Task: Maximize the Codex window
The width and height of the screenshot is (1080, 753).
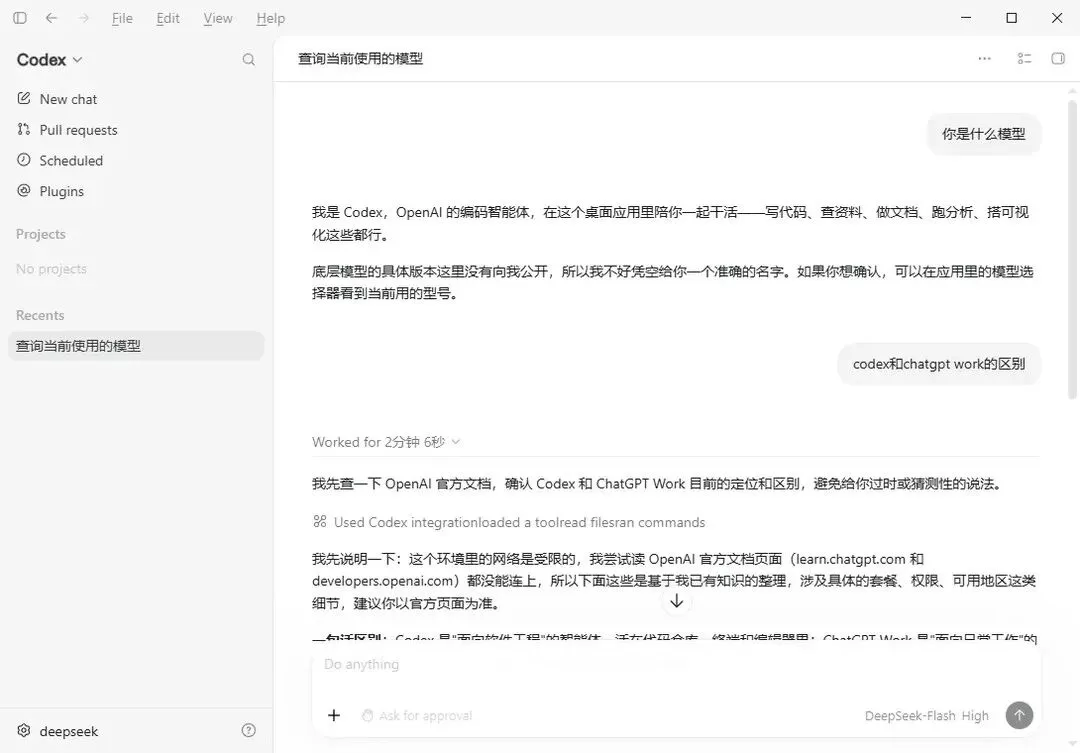Action: pyautogui.click(x=1011, y=18)
